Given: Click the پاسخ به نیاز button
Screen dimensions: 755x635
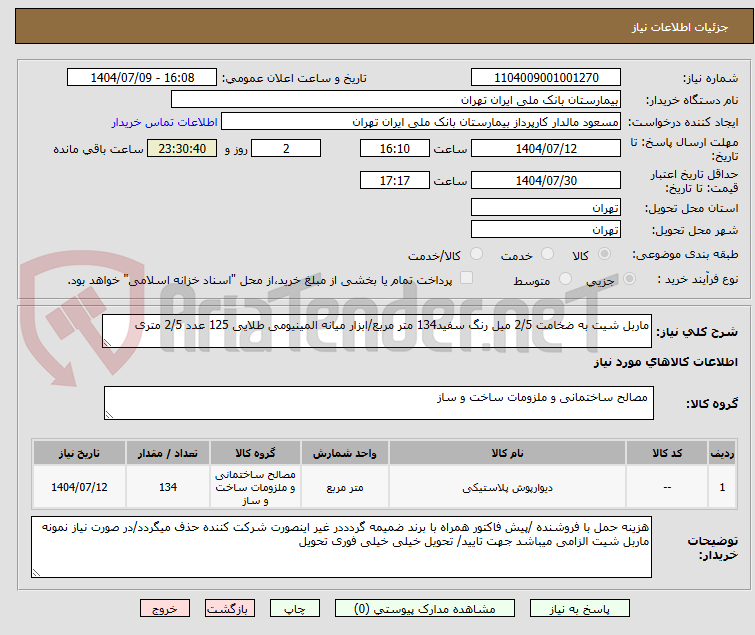Looking at the screenshot, I should pos(580,609).
